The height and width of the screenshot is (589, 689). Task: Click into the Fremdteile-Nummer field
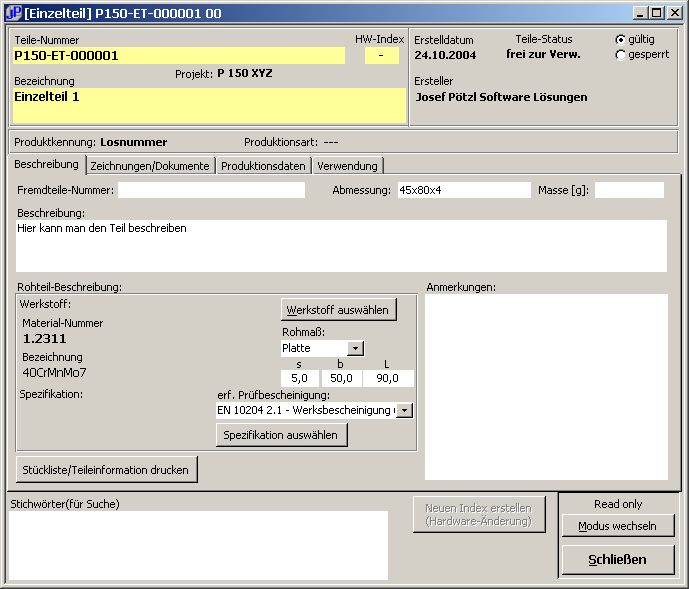[x=211, y=190]
